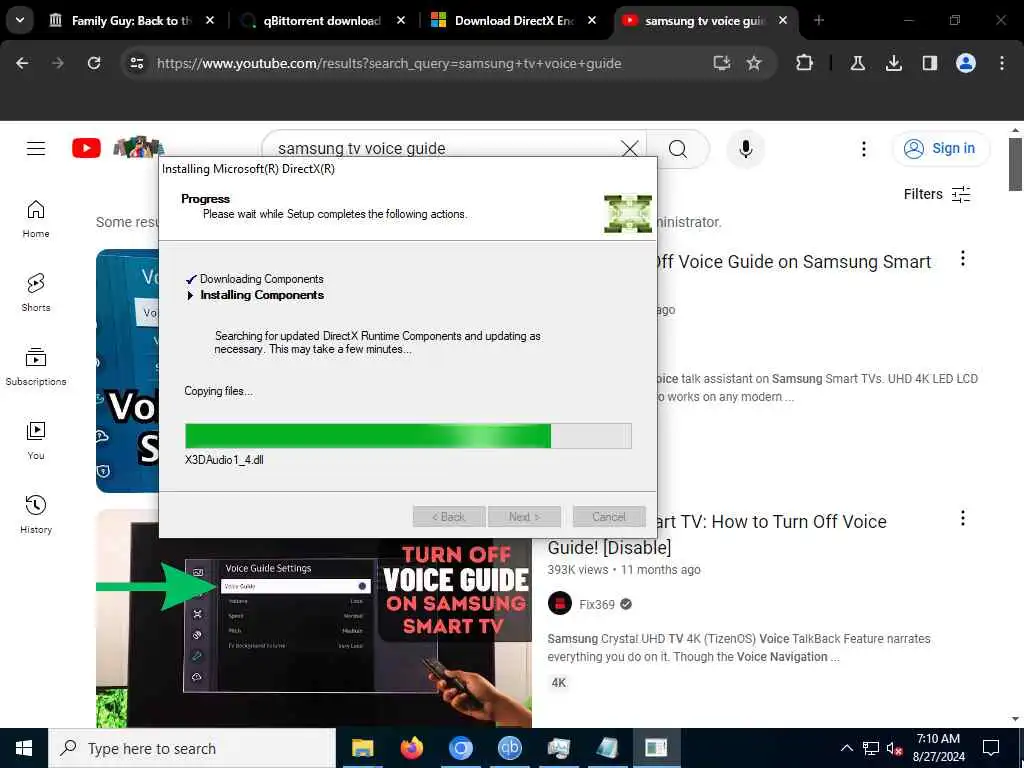1024x768 pixels.
Task: Open History in YouTube sidebar
Action: pos(36,515)
